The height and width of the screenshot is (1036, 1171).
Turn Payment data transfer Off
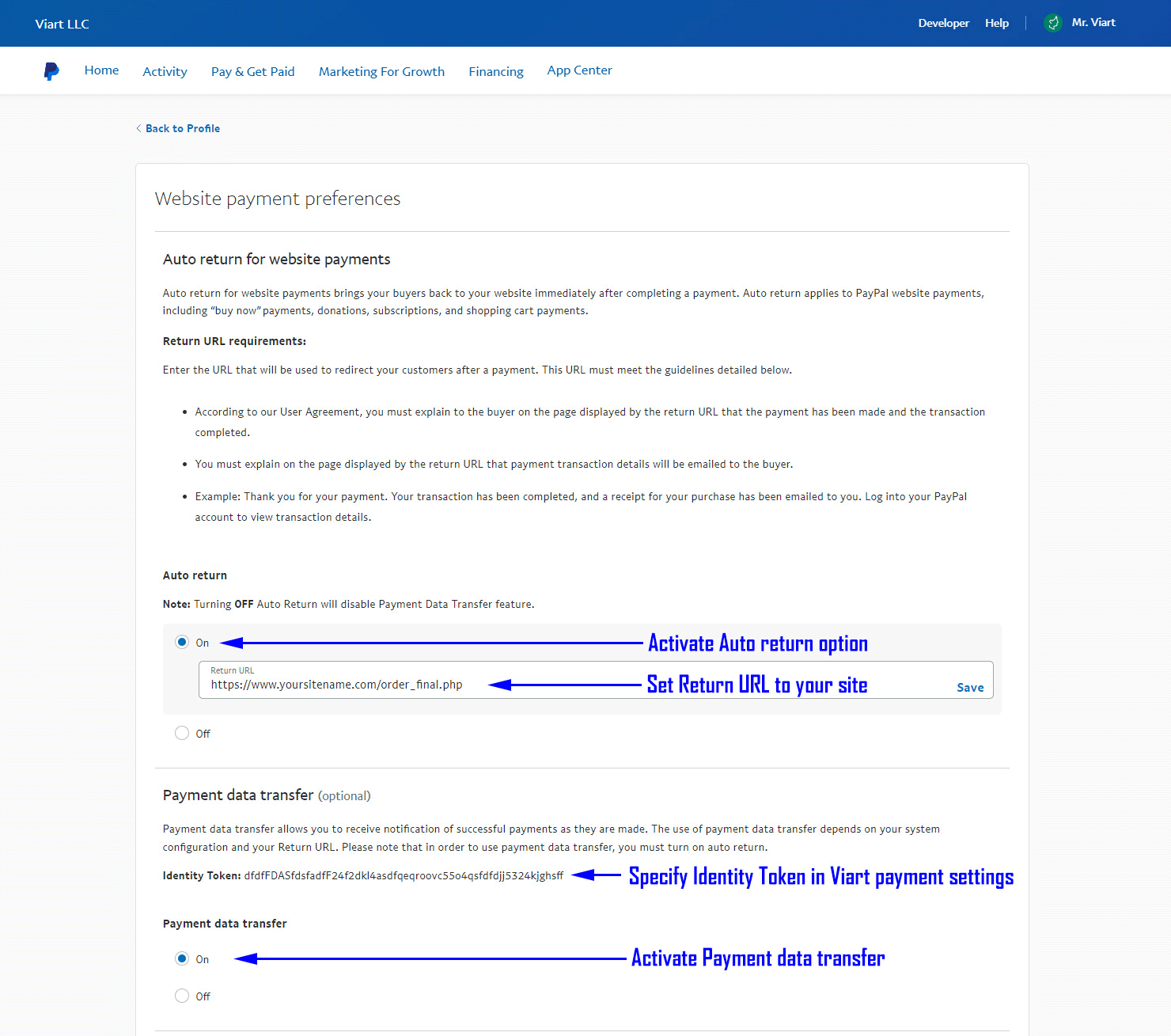[x=182, y=996]
